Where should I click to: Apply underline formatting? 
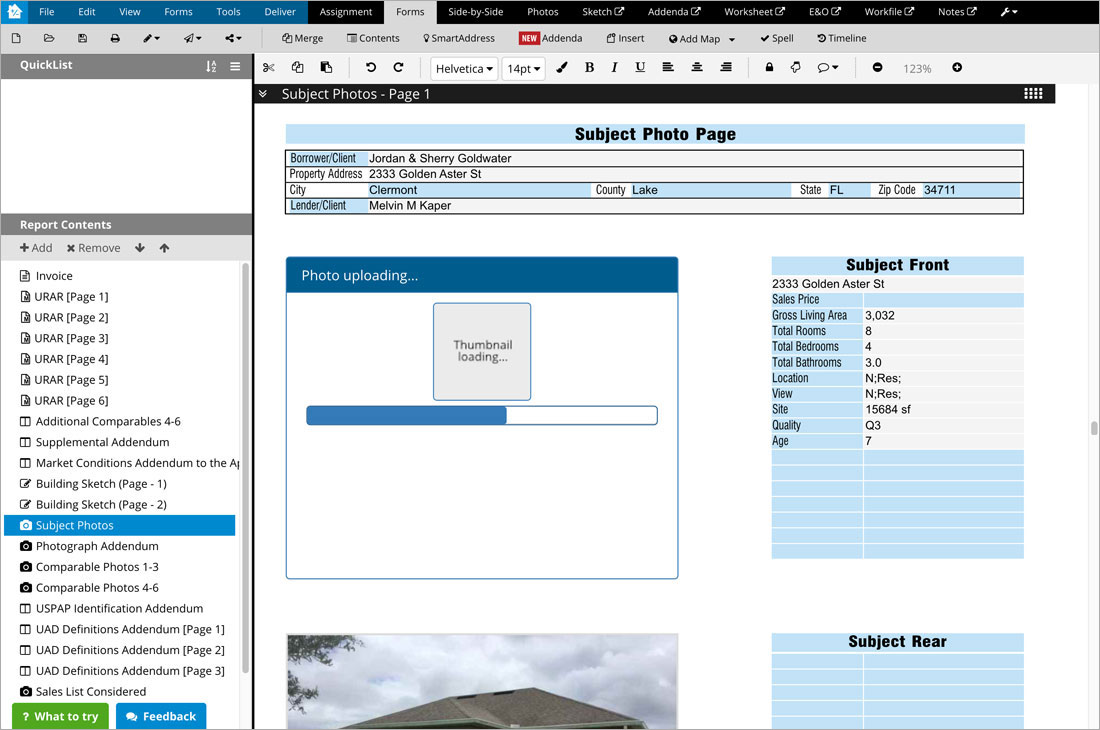(x=640, y=67)
